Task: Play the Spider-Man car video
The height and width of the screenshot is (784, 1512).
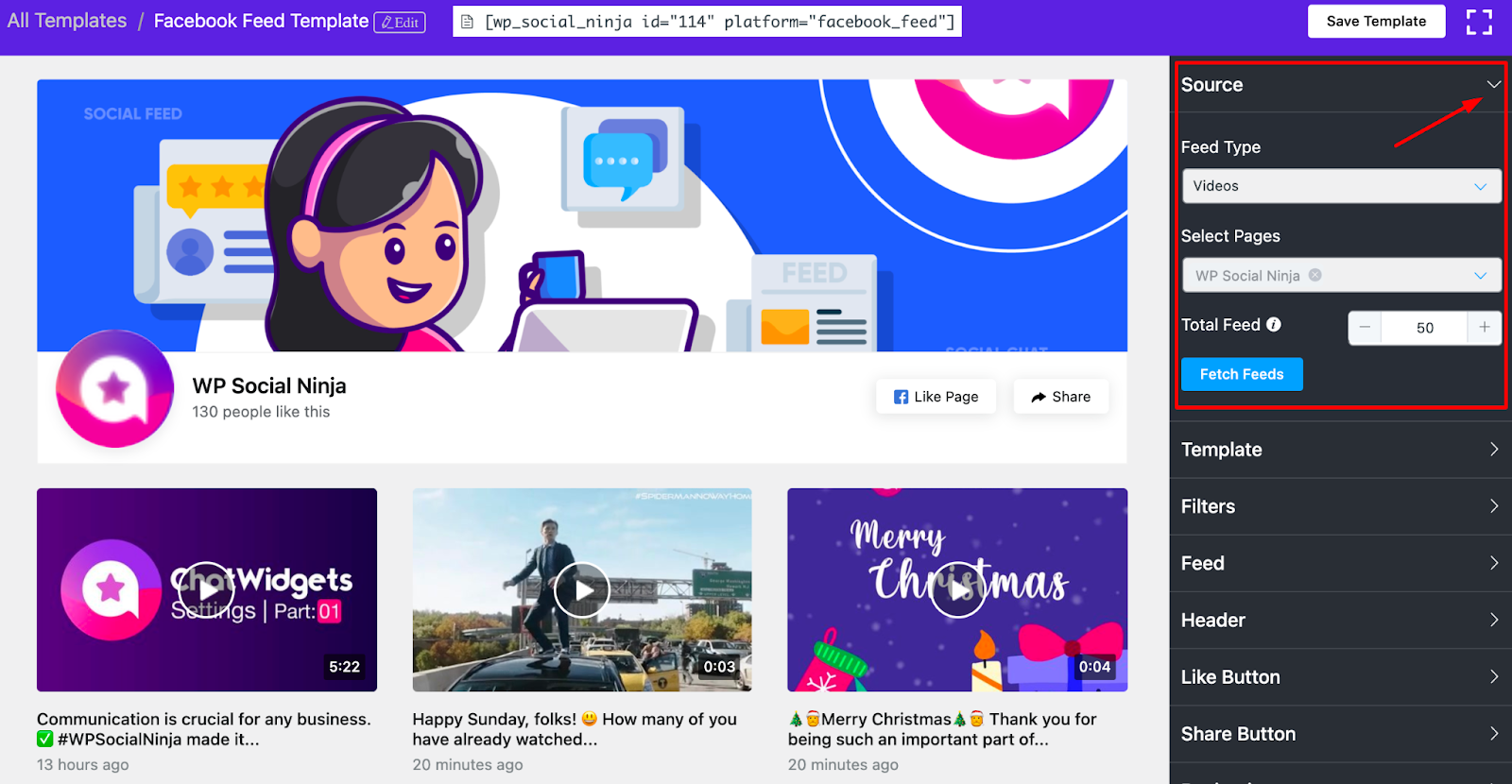Action: pyautogui.click(x=581, y=589)
